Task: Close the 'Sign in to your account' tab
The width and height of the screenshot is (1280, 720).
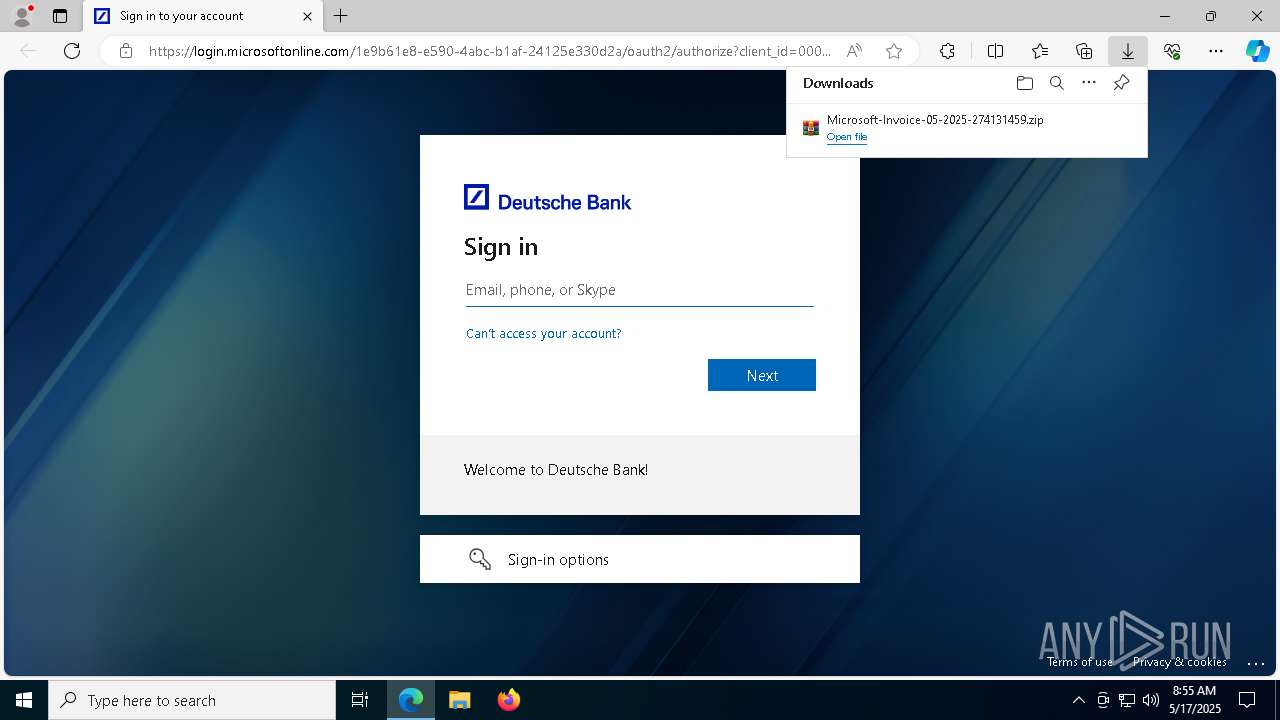Action: (307, 16)
